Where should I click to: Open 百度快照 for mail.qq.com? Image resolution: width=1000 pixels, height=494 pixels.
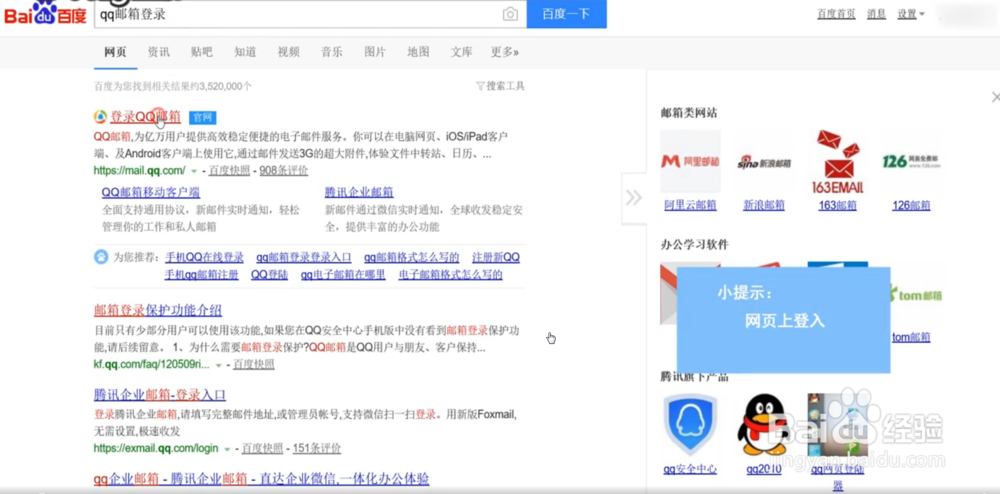click(x=229, y=171)
